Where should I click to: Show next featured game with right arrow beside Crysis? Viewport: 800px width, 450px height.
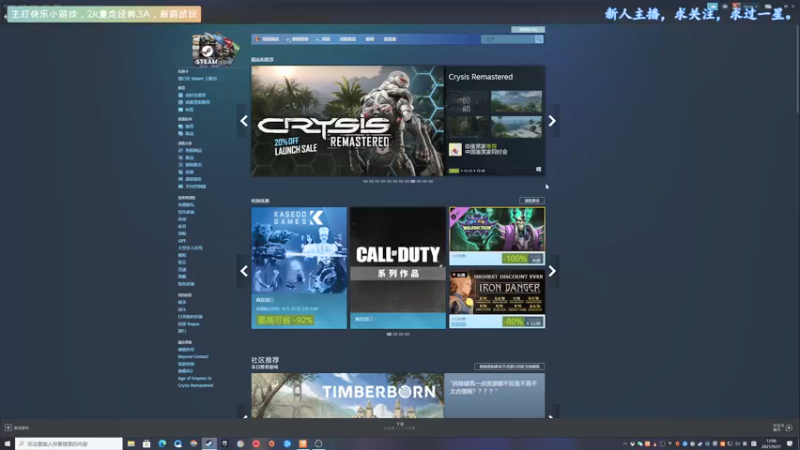tap(552, 121)
